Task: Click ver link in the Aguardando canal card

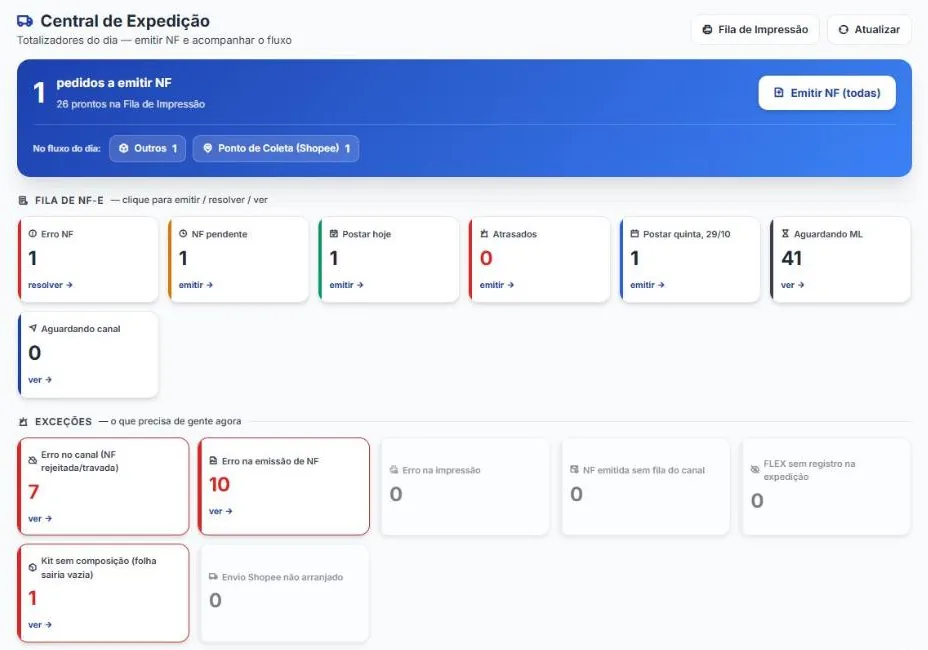Action: pos(40,379)
